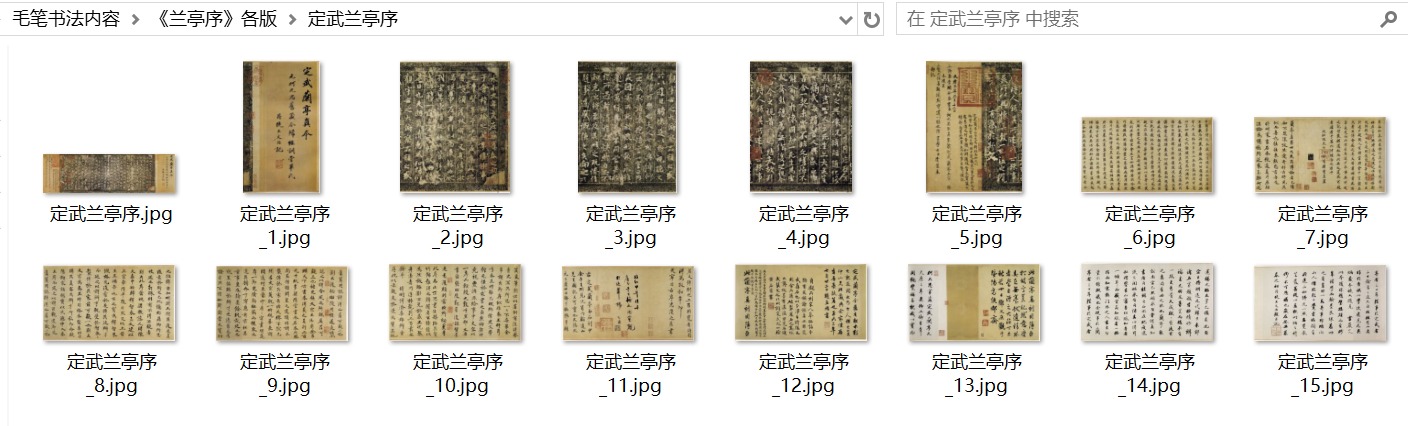Click the refresh icon in address bar
Viewport: 1408px width, 426px height.
[x=871, y=19]
